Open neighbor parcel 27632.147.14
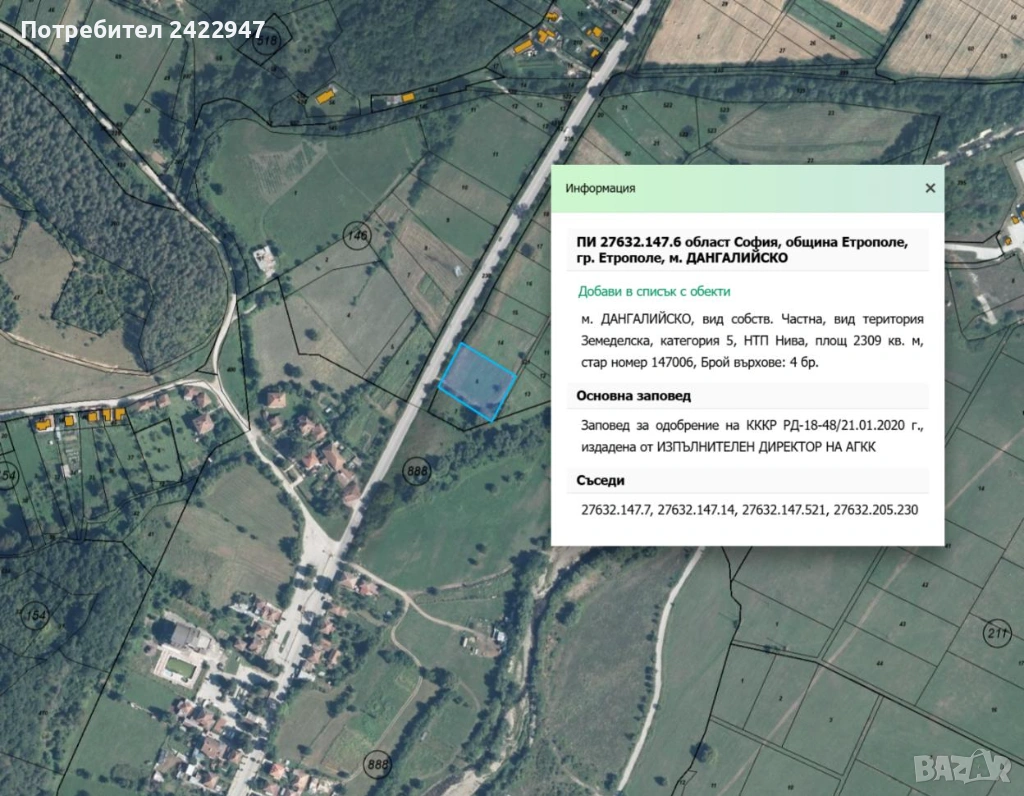This screenshot has height=796, width=1024. click(695, 510)
